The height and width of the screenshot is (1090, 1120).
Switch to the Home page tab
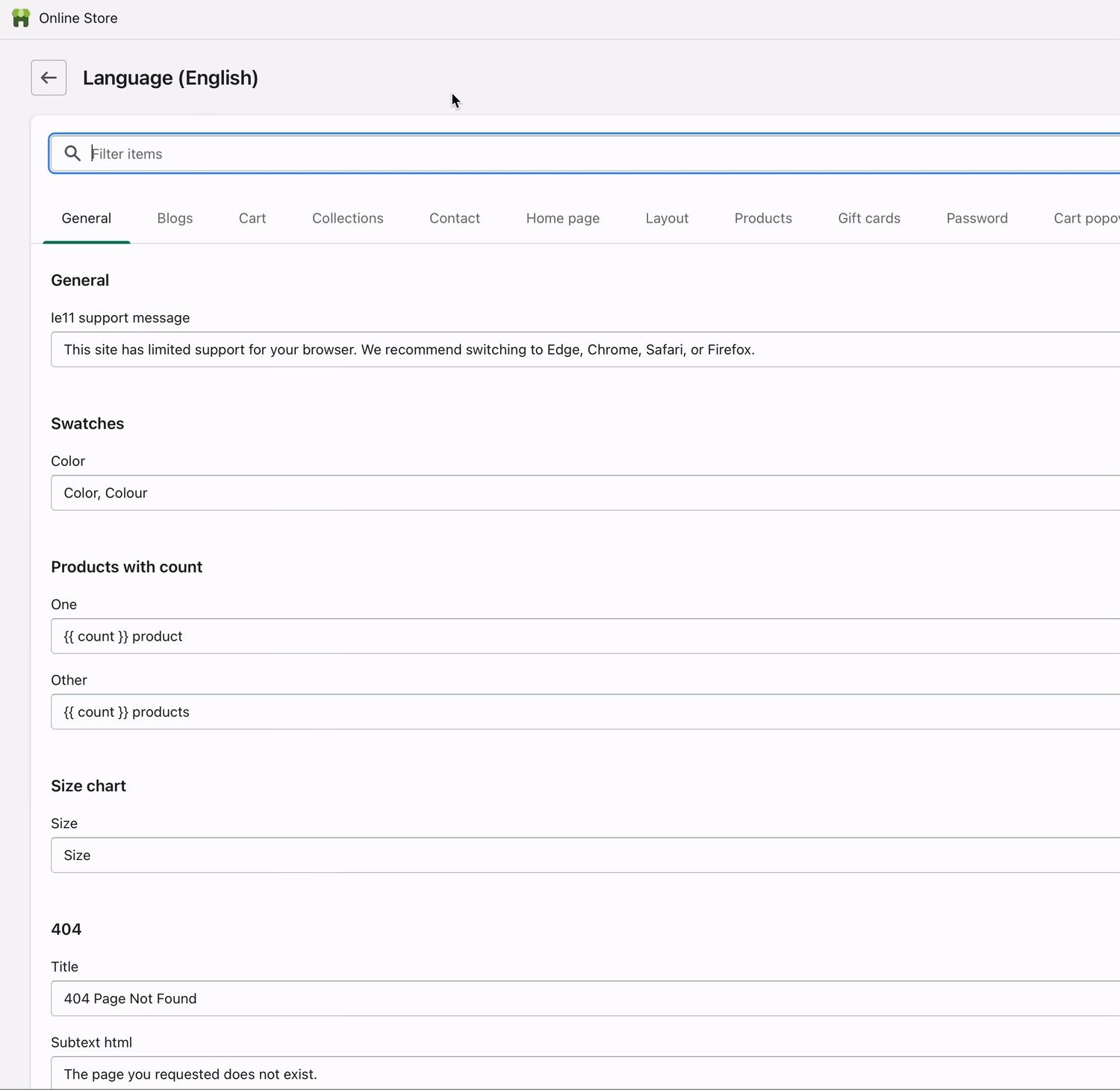pyautogui.click(x=563, y=218)
